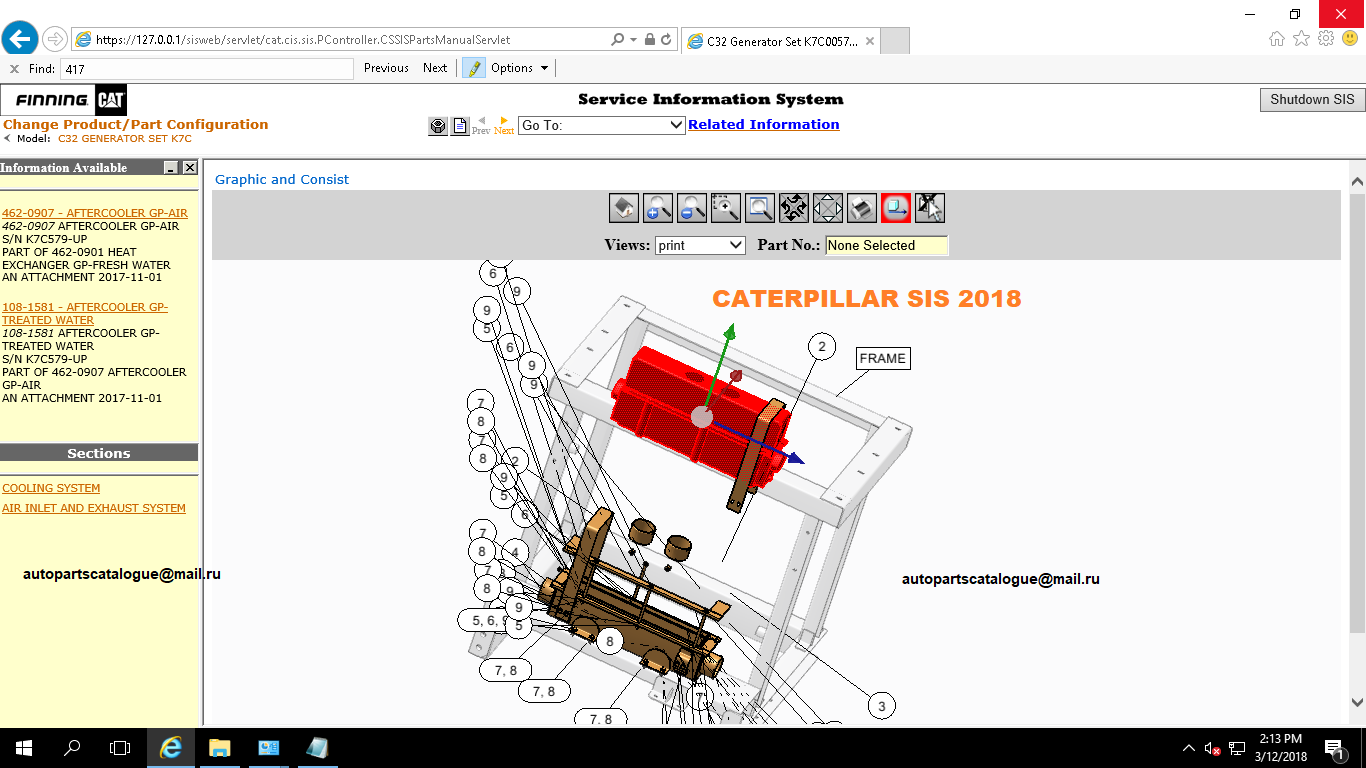This screenshot has height=768, width=1366.
Task: Click the crossed-out cursor deselect tool
Action: [x=930, y=208]
